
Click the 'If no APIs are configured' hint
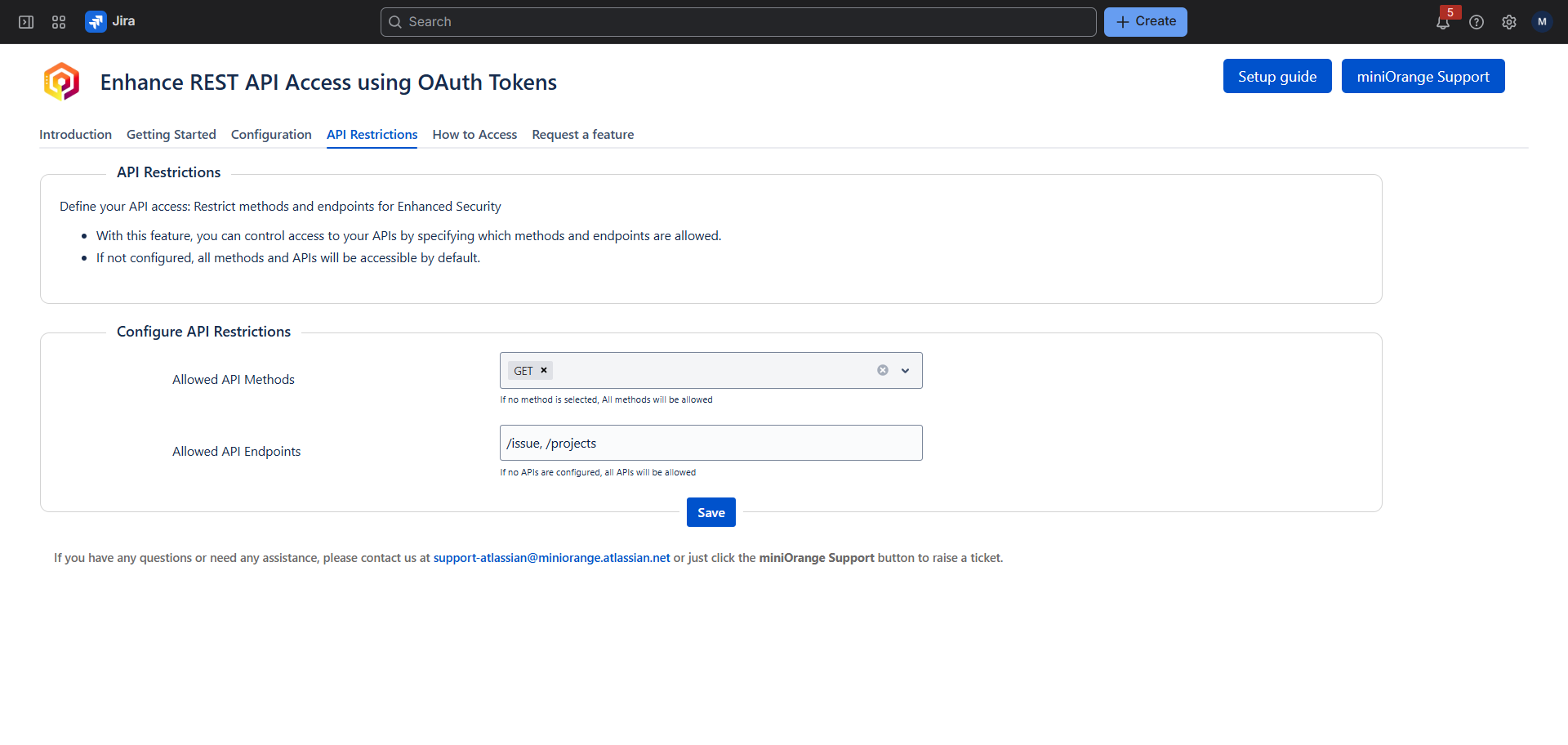tap(598, 472)
